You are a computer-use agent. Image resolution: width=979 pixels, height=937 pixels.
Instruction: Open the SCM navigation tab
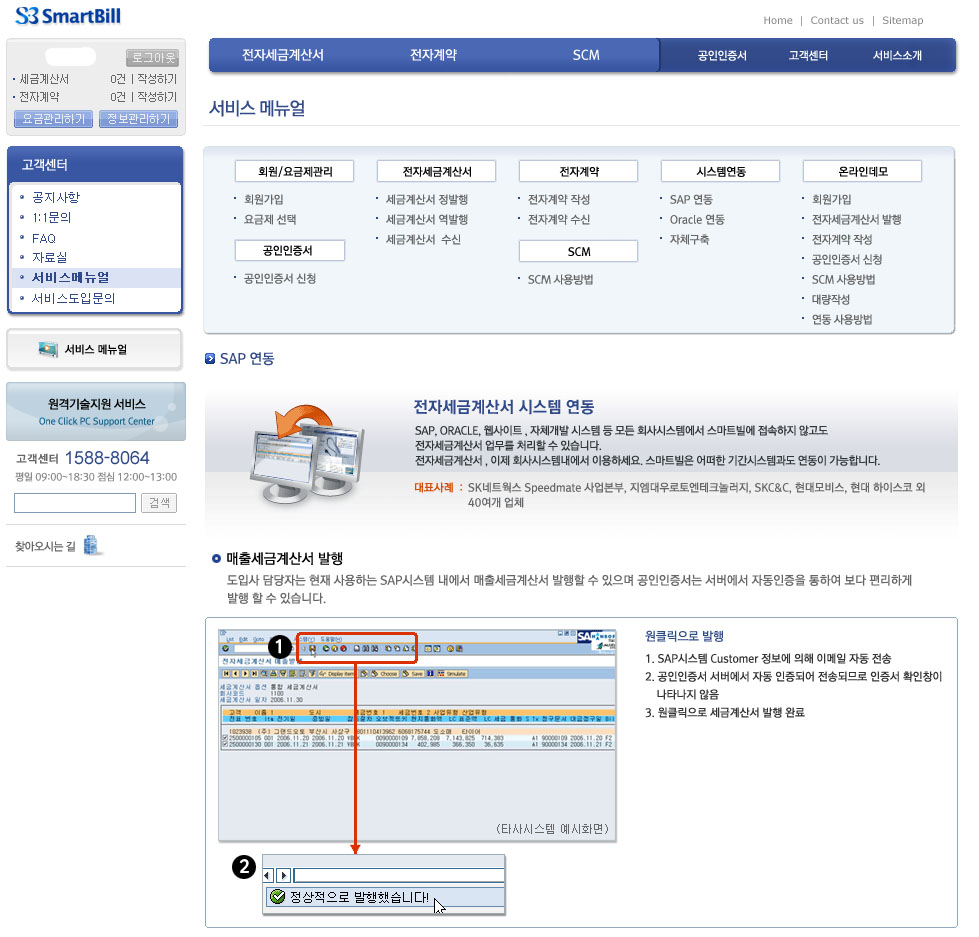[586, 55]
